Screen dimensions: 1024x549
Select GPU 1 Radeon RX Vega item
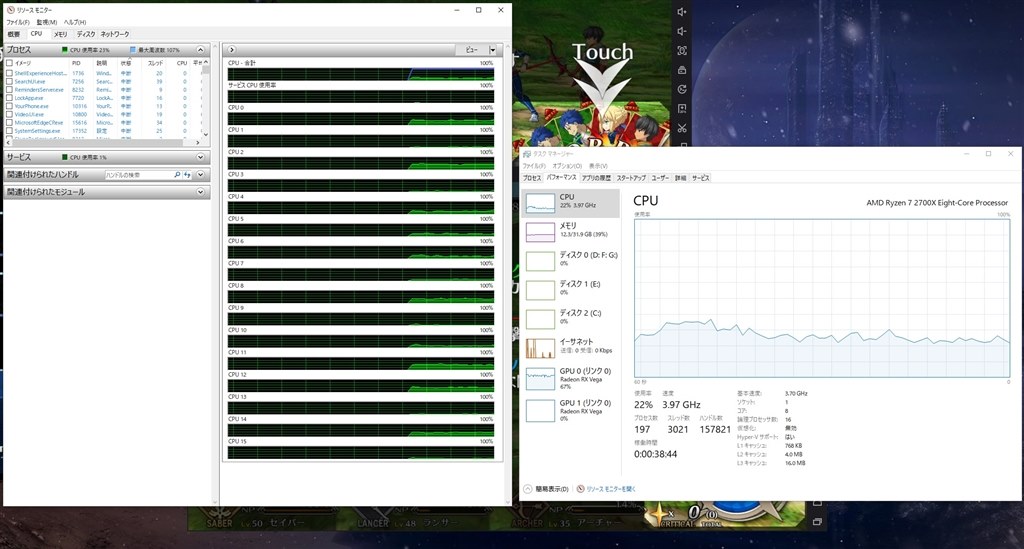click(x=570, y=411)
